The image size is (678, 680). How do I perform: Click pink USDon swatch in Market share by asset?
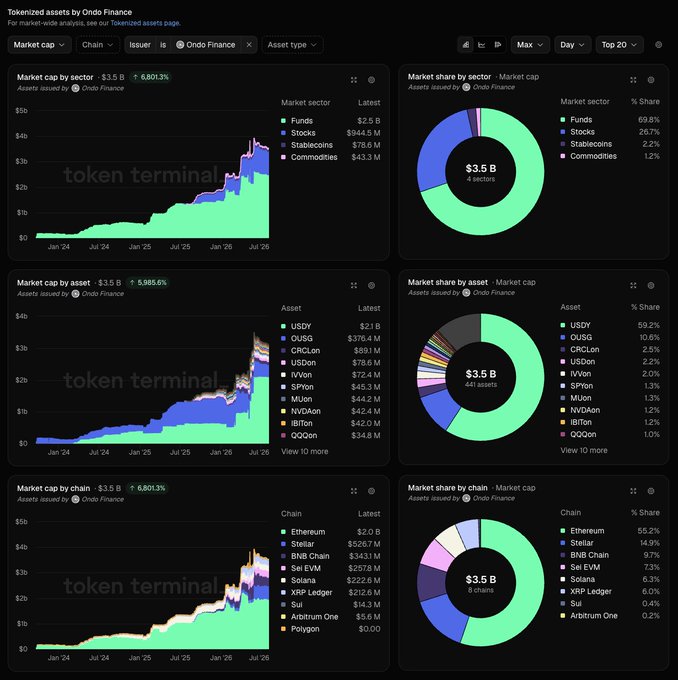[563, 362]
